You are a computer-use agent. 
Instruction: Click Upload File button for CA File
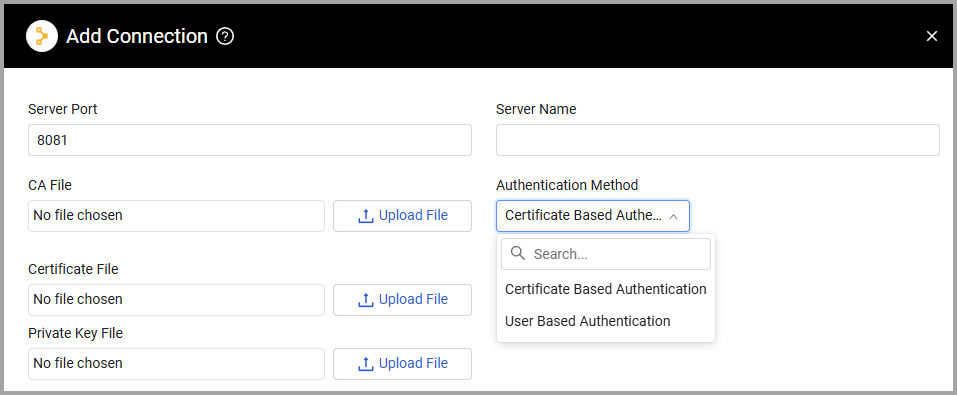402,216
